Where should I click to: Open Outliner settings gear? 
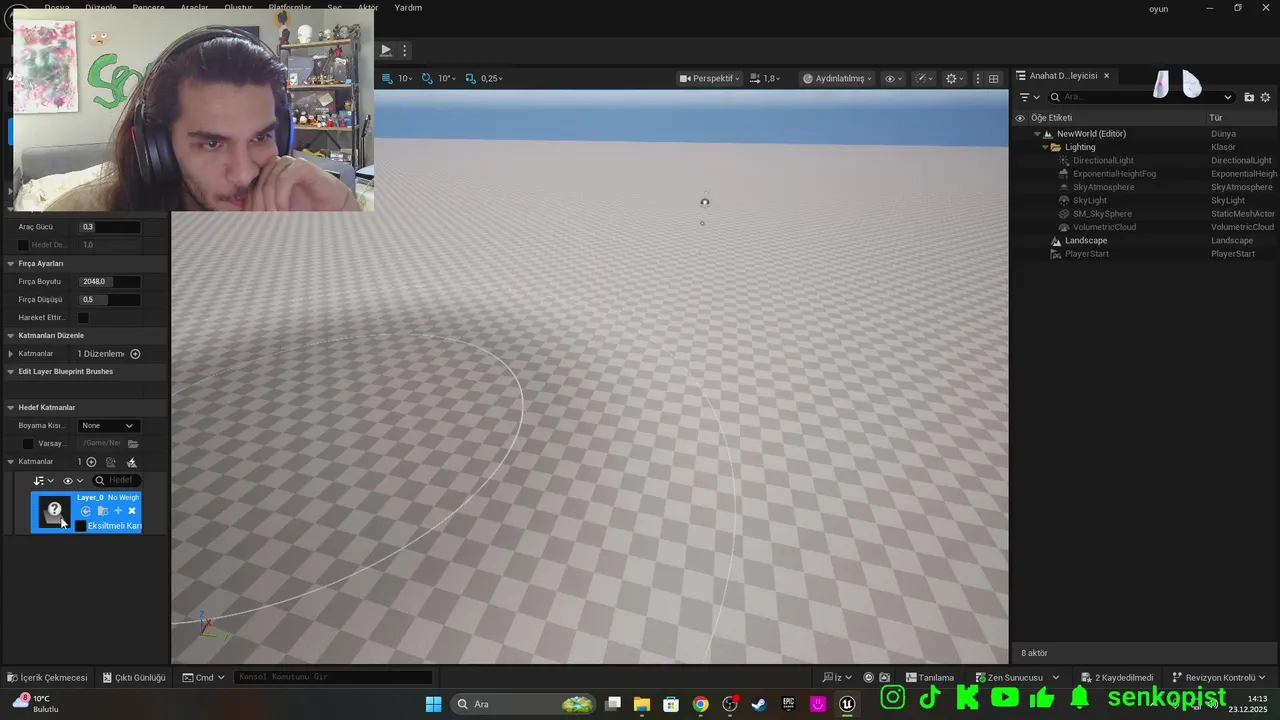1265,97
